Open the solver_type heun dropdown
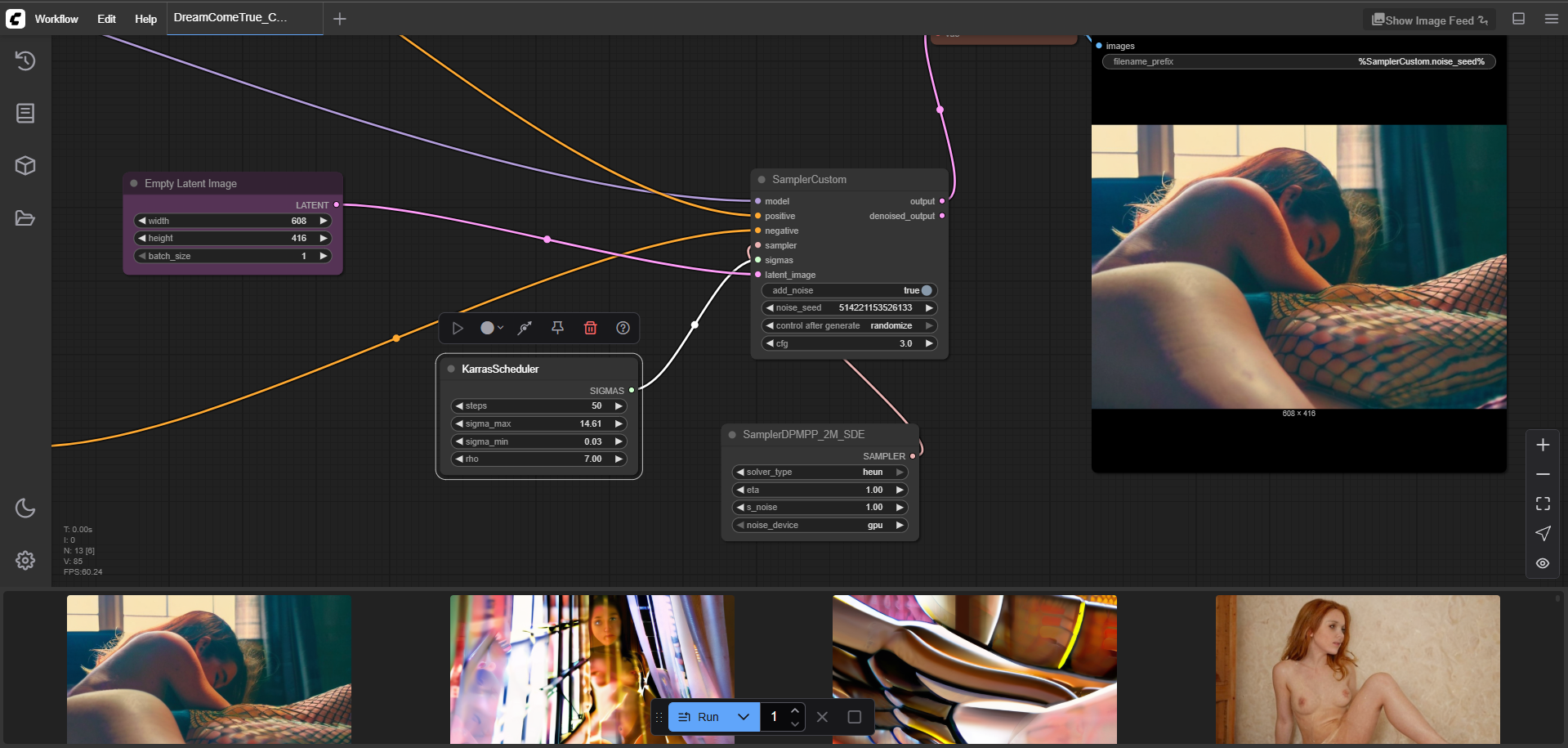This screenshot has width=1568, height=748. (820, 472)
